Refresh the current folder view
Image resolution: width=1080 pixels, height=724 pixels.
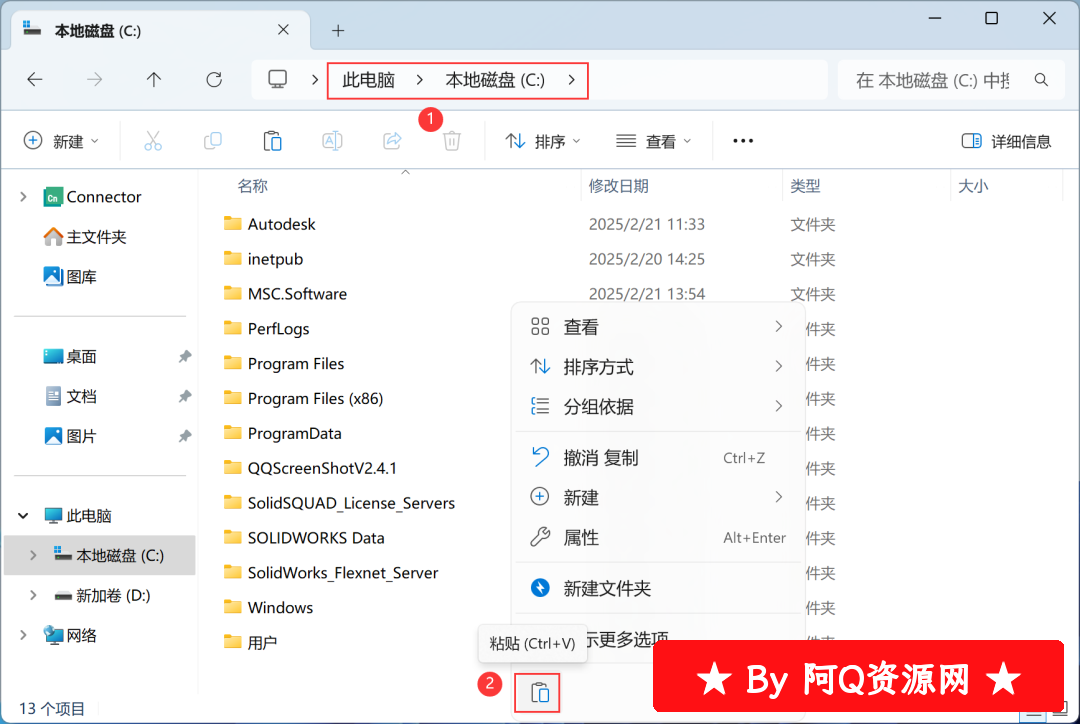pyautogui.click(x=214, y=80)
